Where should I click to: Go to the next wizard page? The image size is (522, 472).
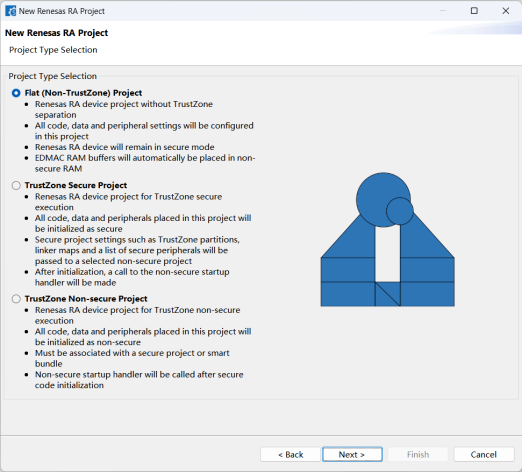click(352, 454)
